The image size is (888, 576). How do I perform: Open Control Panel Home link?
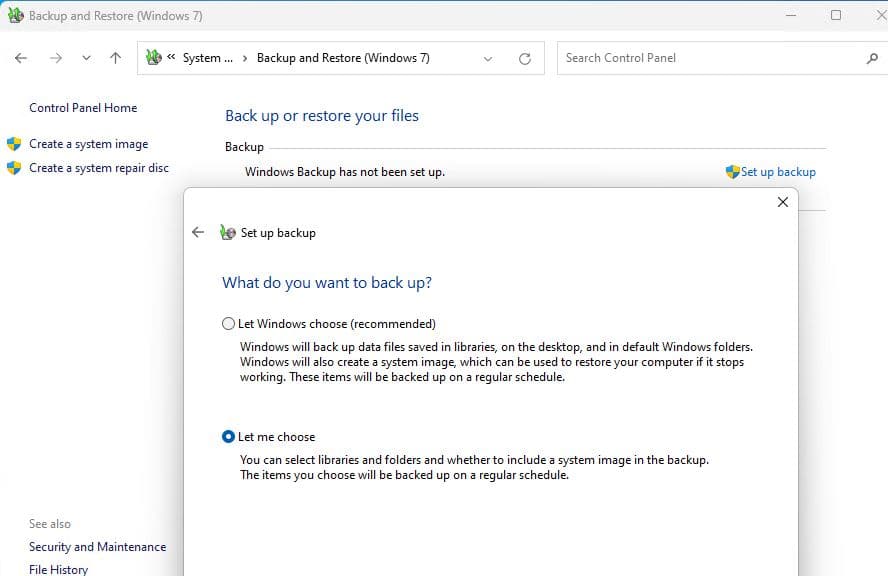[83, 108]
